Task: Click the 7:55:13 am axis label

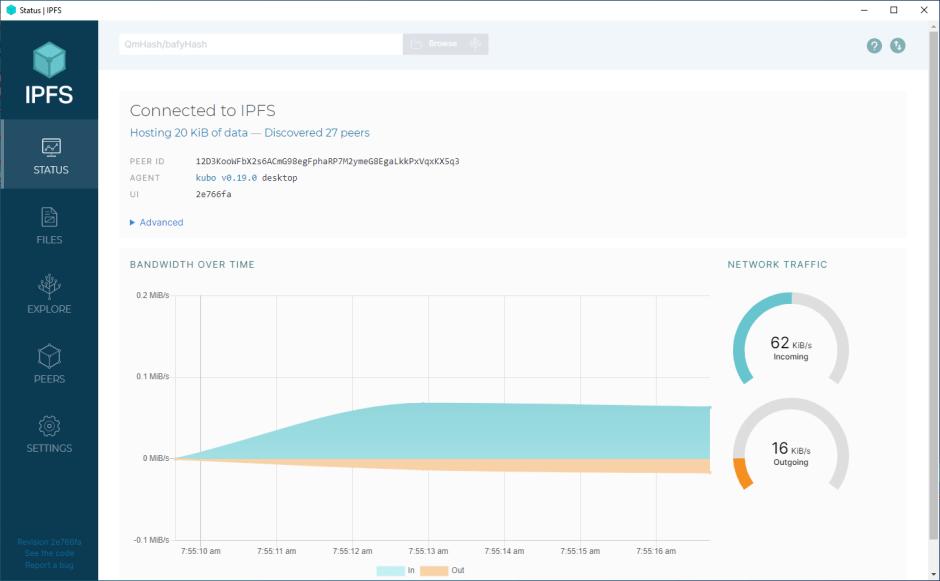Action: (x=428, y=551)
